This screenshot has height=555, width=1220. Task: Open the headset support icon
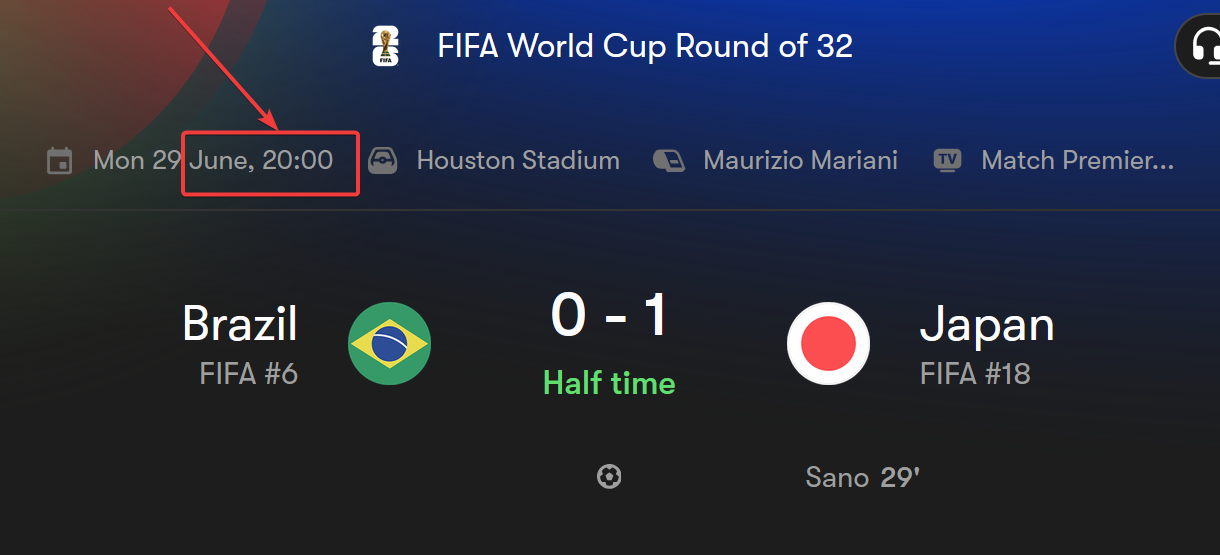(x=1203, y=46)
